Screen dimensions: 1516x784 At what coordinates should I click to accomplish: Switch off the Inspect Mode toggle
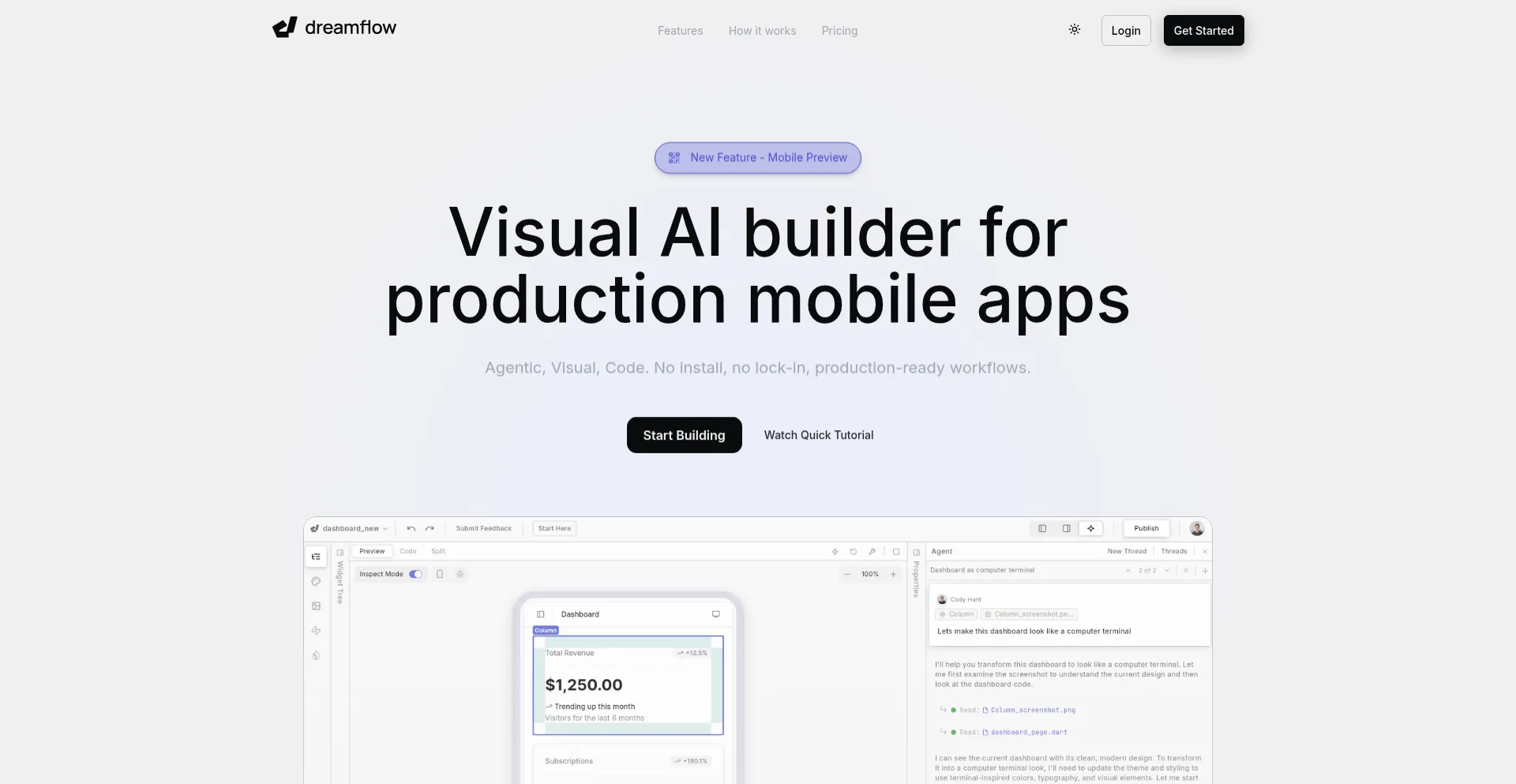pyautogui.click(x=415, y=574)
